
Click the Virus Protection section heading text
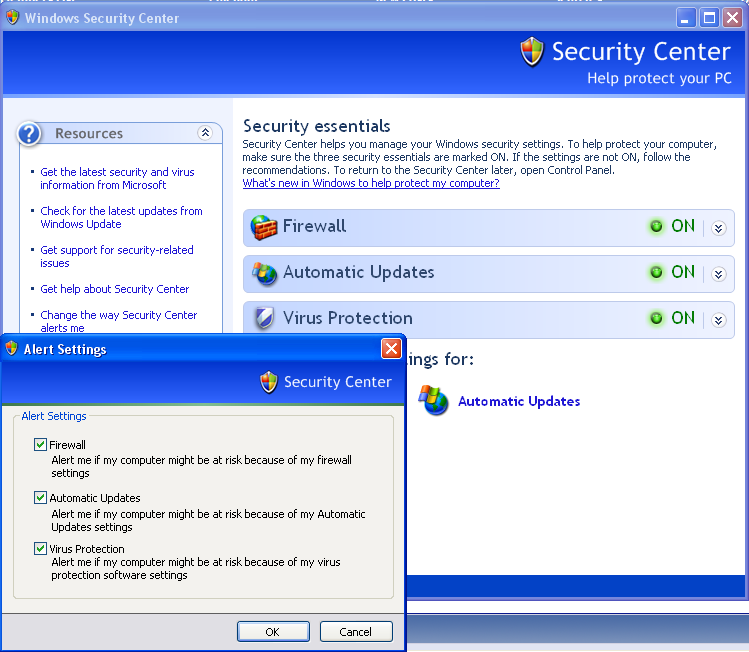coord(348,318)
